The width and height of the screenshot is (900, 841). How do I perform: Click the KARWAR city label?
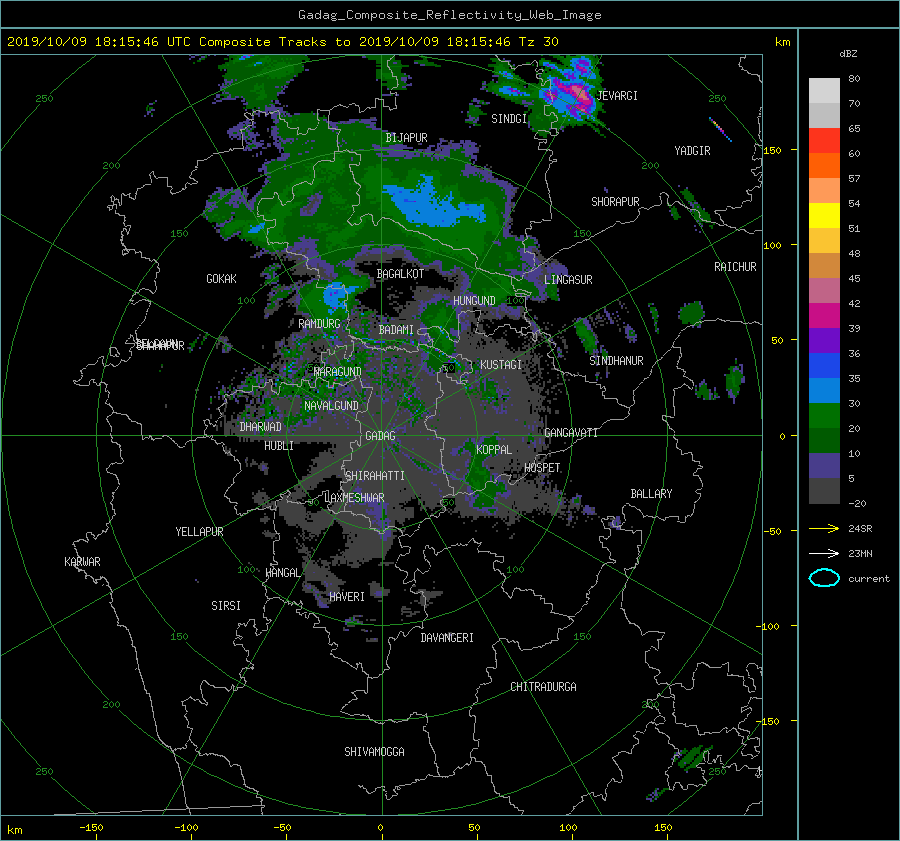82,562
